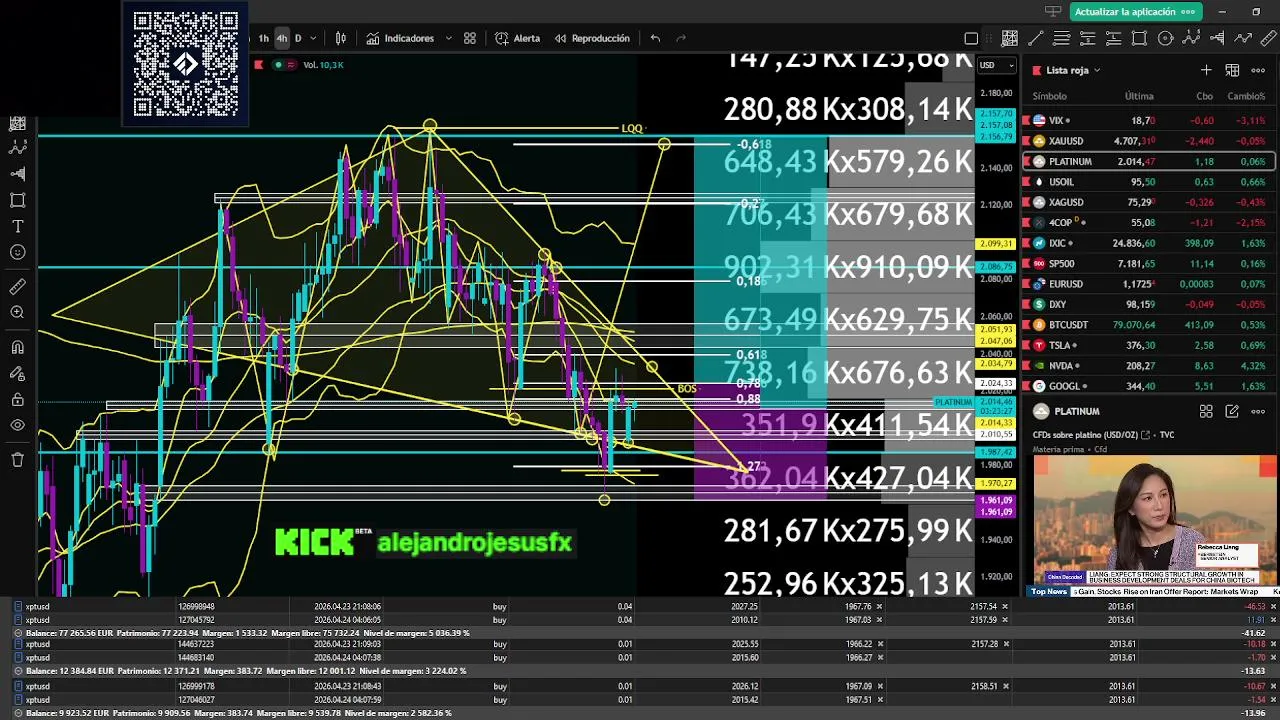Open watchlist more options dots
The height and width of the screenshot is (720, 1280).
(x=1258, y=70)
